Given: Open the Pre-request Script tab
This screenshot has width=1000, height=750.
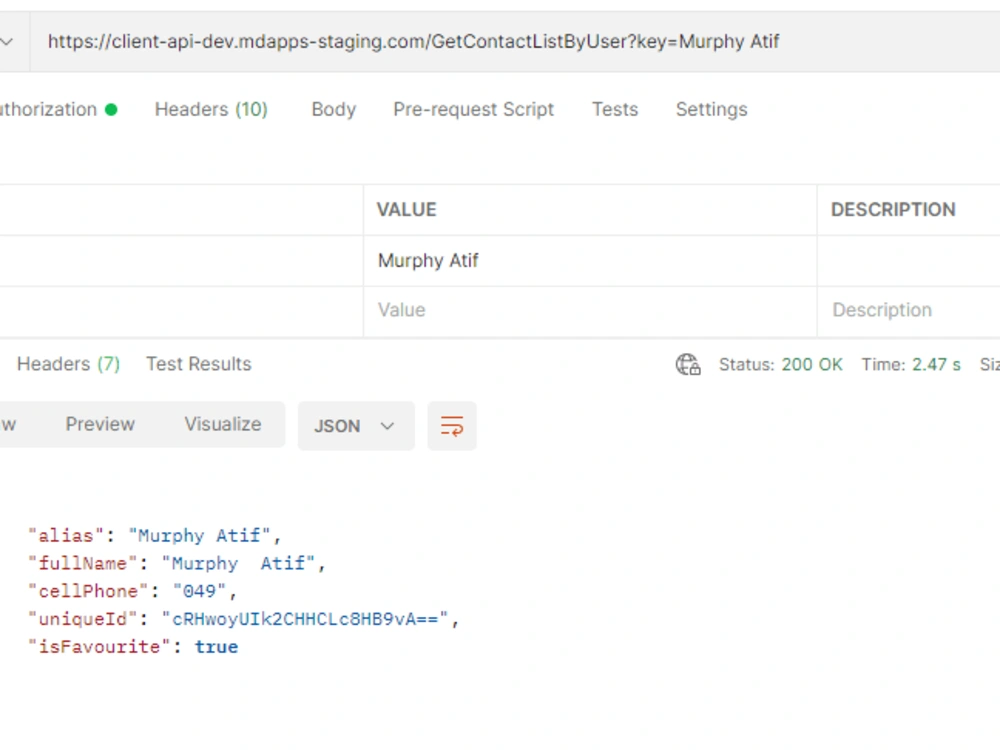Looking at the screenshot, I should tap(474, 110).
